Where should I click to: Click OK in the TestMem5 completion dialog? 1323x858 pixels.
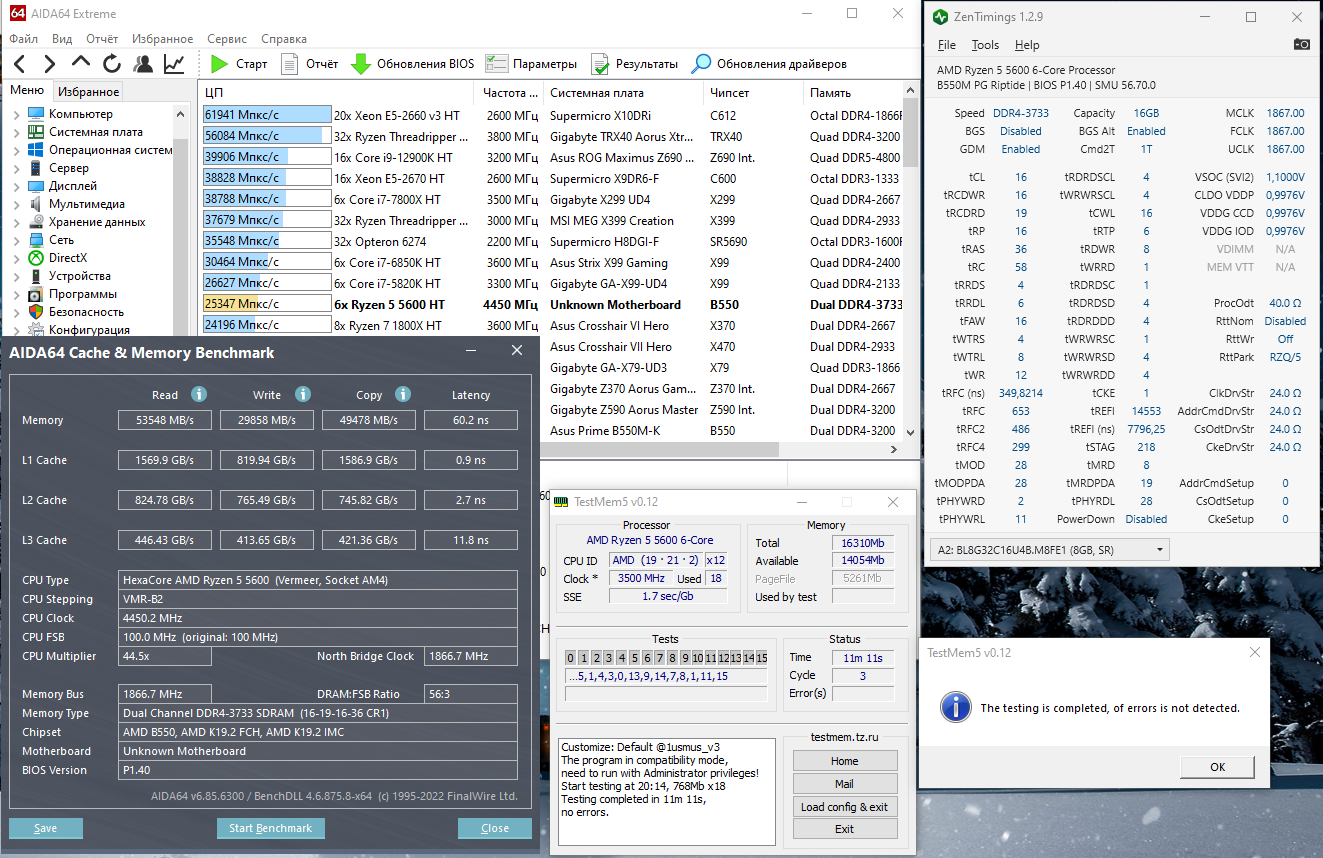click(1217, 767)
